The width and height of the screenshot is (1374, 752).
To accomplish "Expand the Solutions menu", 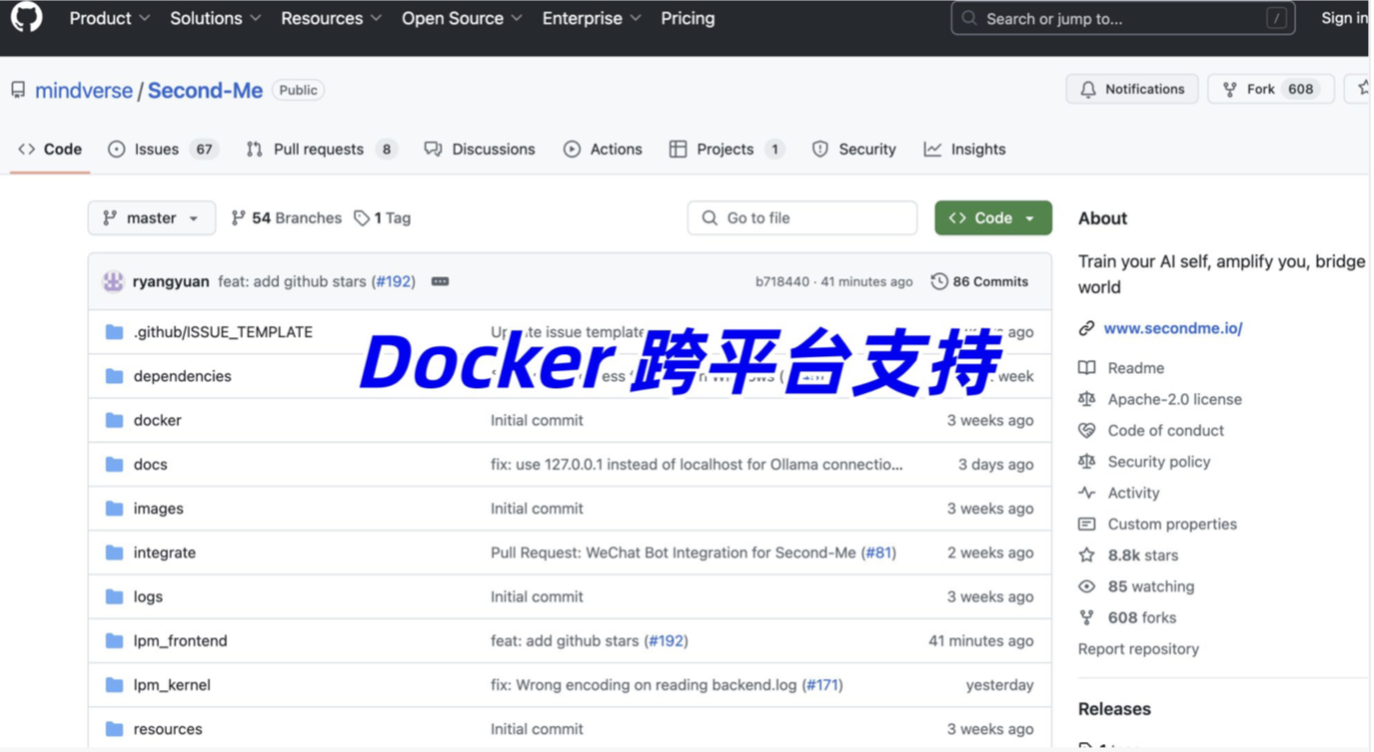I will (215, 18).
